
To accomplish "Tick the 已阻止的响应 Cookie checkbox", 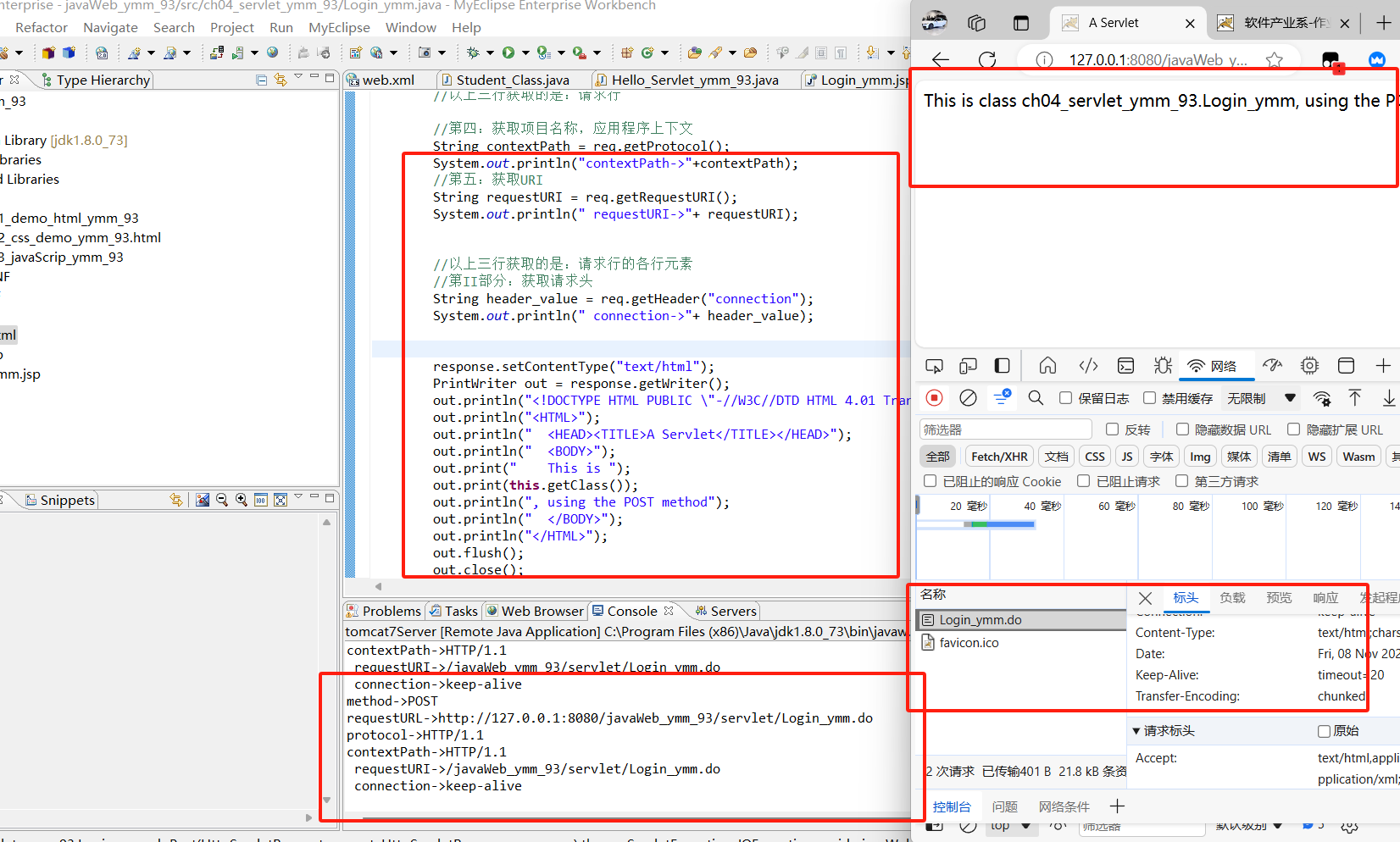I will pyautogui.click(x=931, y=481).
